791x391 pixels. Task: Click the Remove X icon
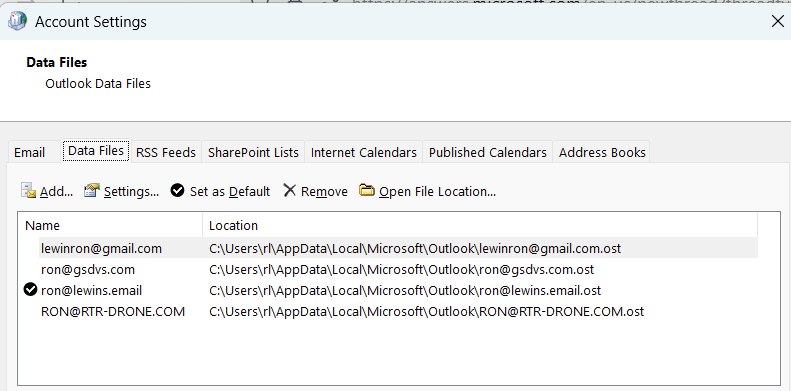[x=290, y=191]
